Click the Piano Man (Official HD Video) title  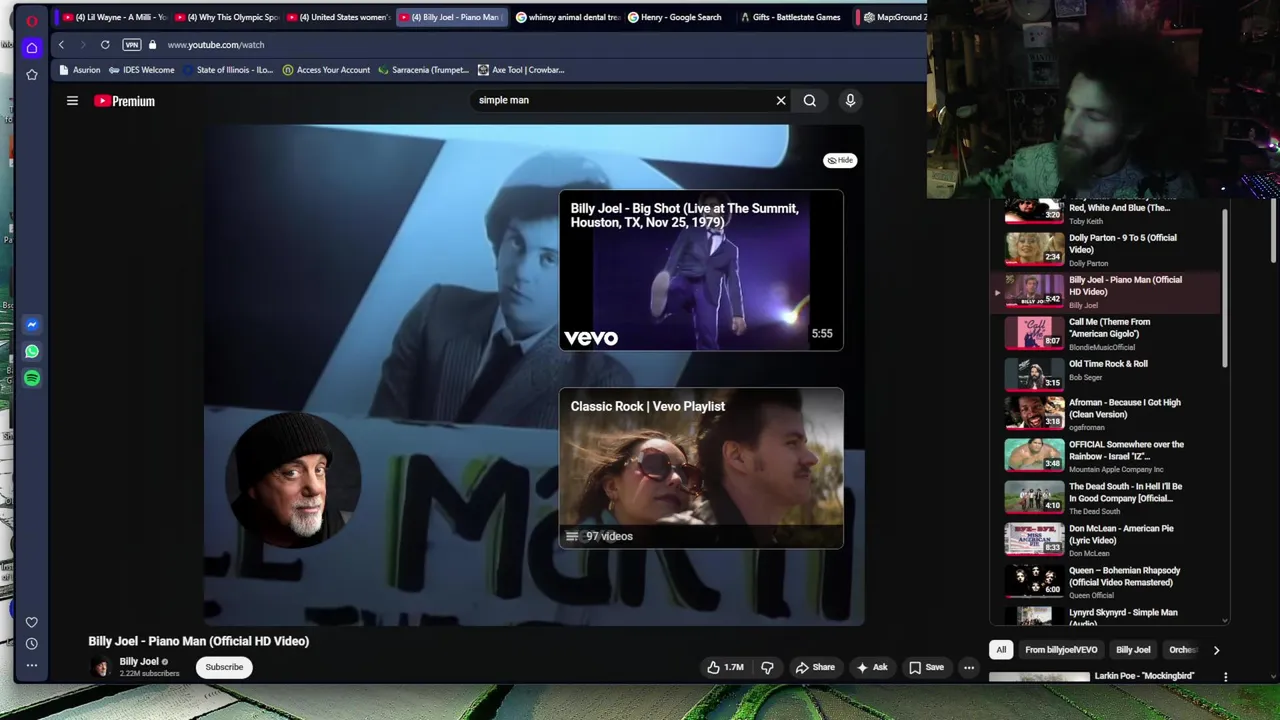(199, 641)
